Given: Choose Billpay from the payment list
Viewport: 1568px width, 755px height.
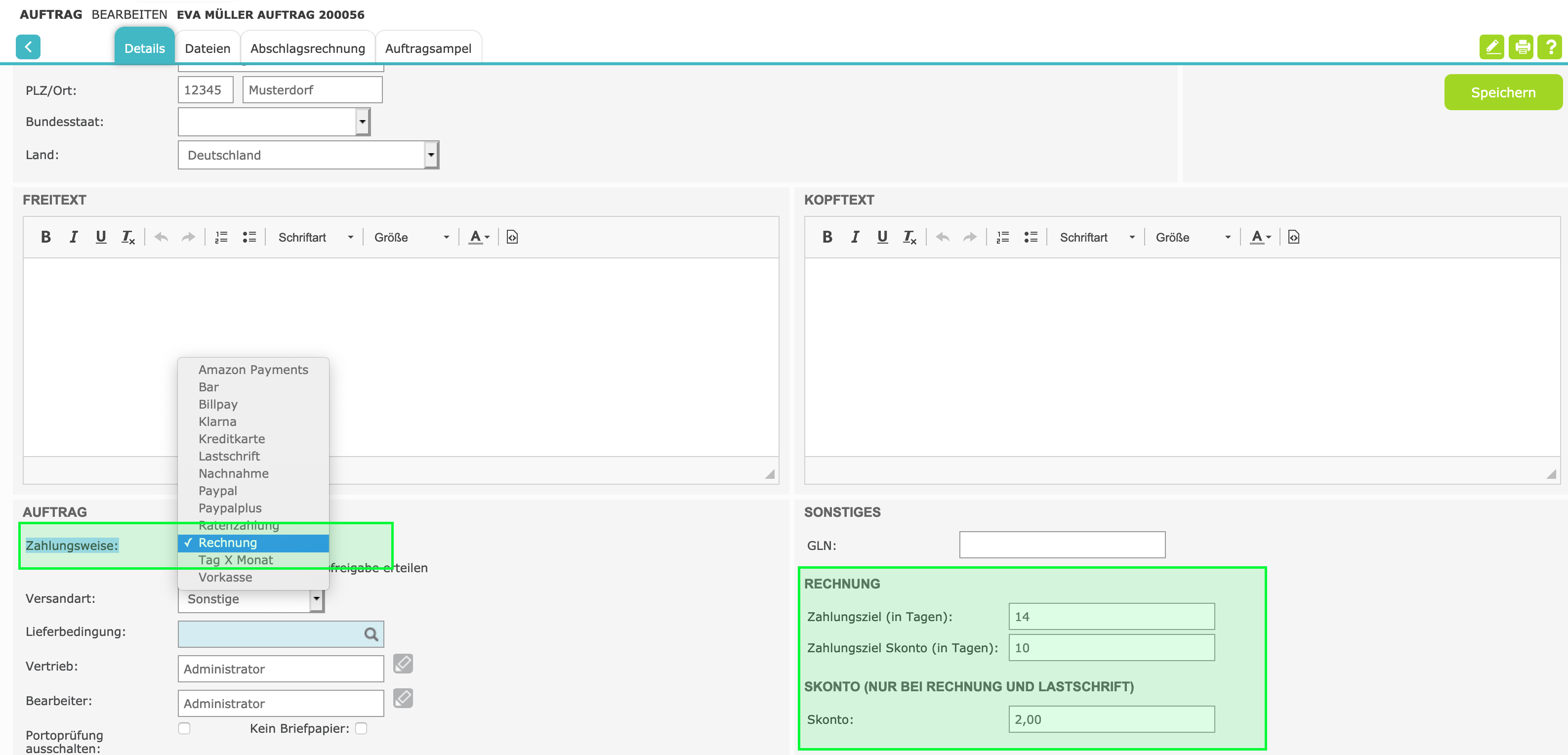Looking at the screenshot, I should [x=253, y=404].
